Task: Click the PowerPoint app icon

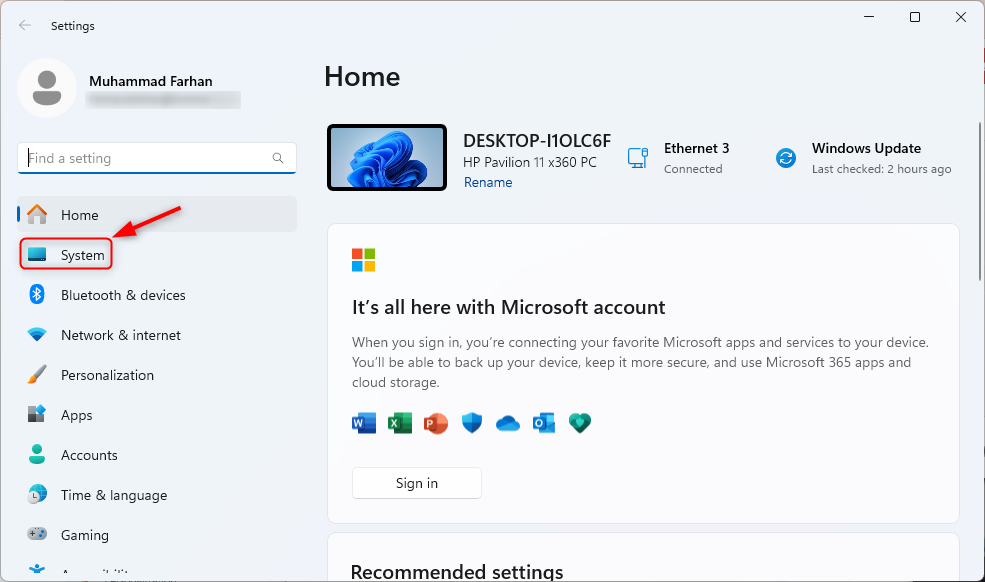Action: 436,423
